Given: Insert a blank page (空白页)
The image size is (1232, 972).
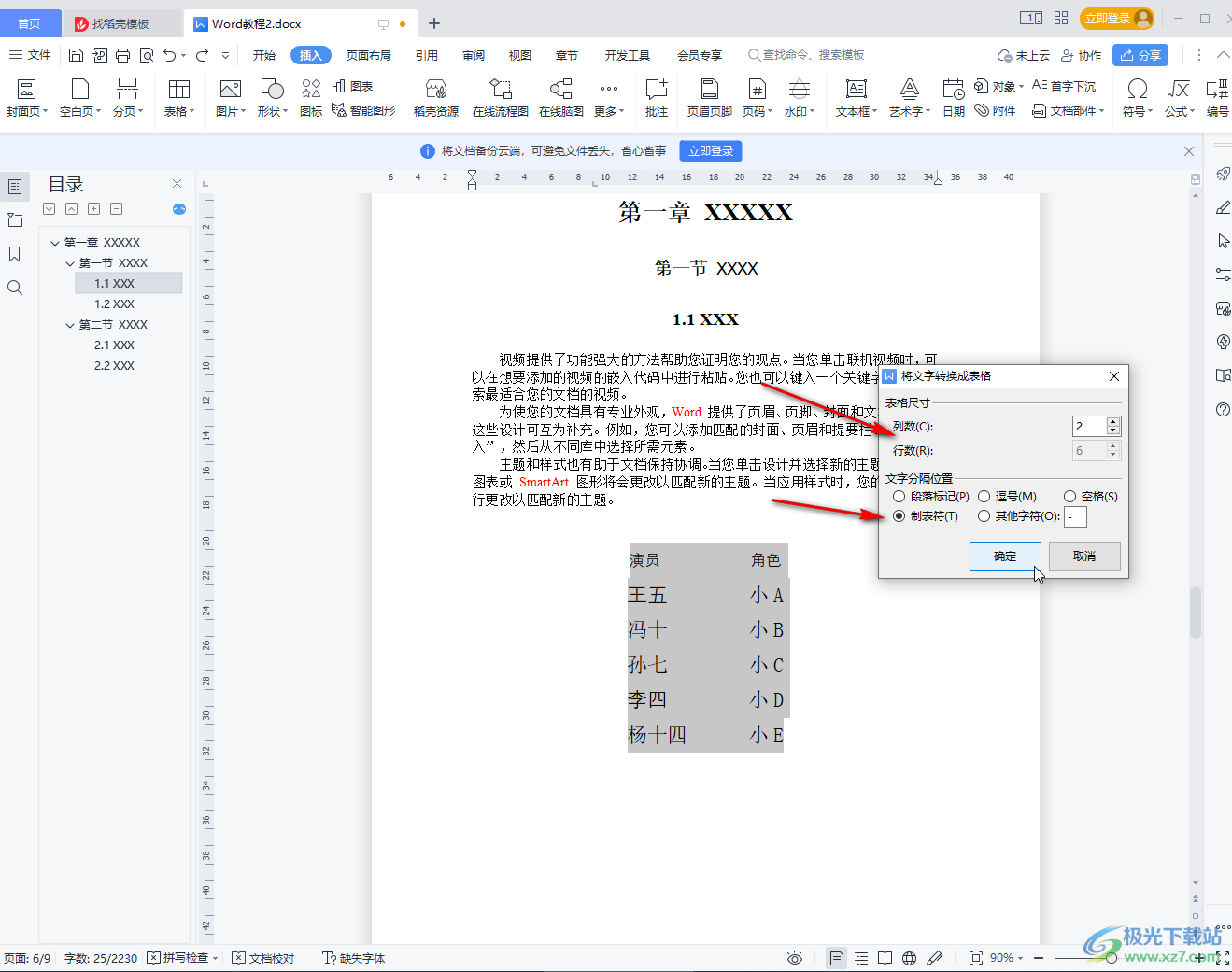Looking at the screenshot, I should coord(80,98).
